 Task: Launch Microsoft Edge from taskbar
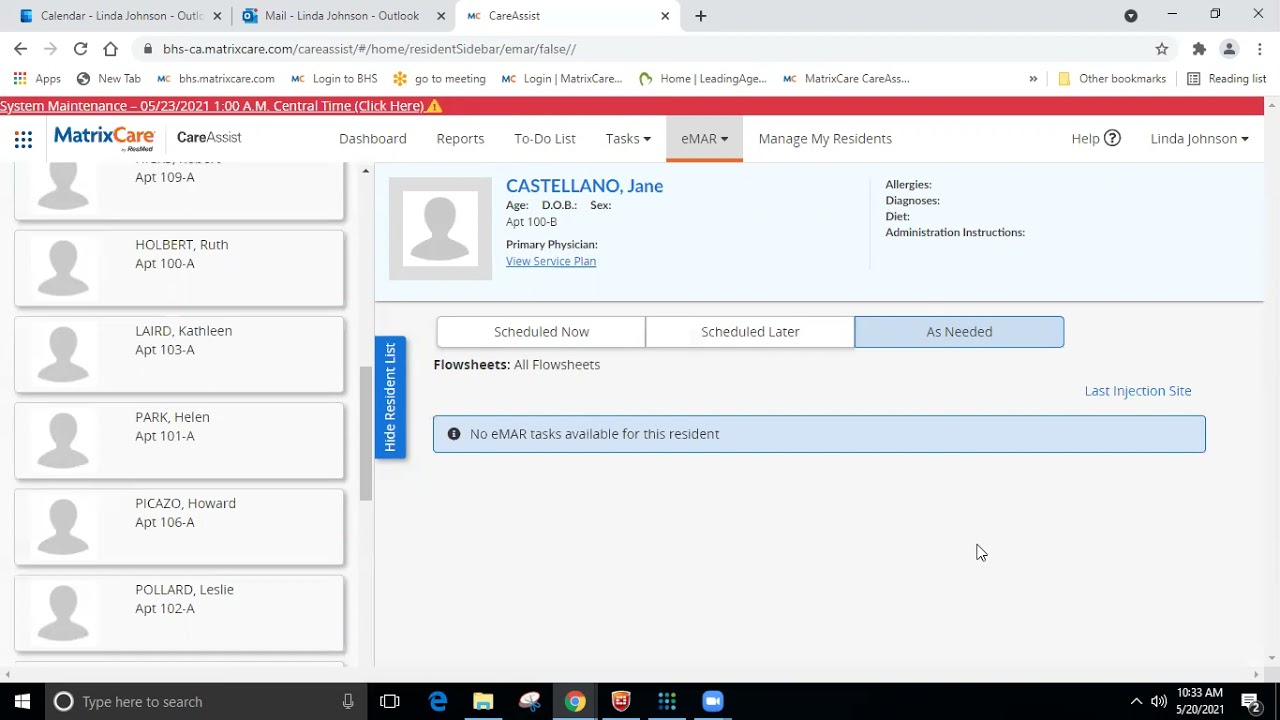point(438,701)
